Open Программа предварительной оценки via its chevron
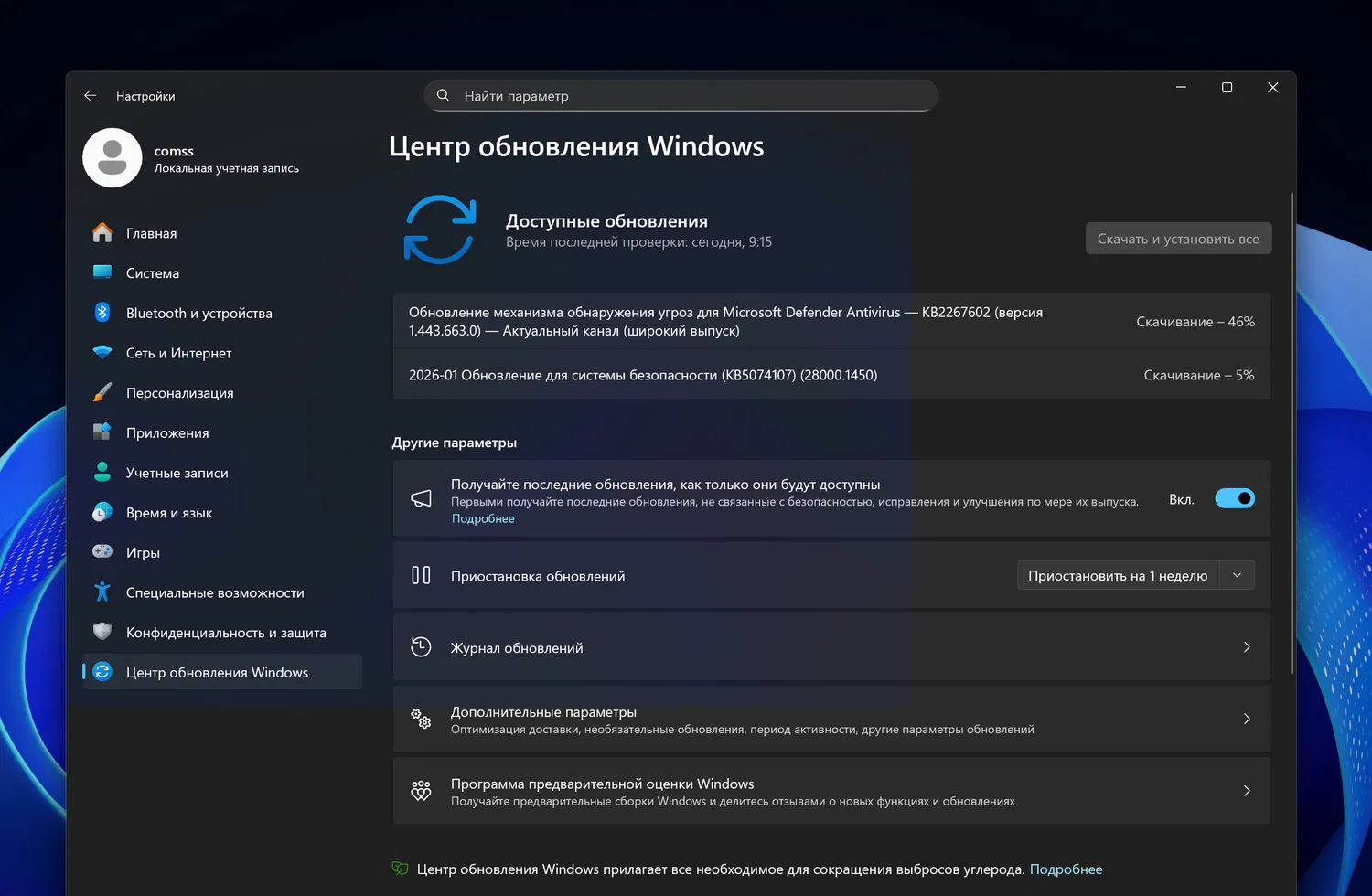The width and height of the screenshot is (1372, 896). point(1247,791)
